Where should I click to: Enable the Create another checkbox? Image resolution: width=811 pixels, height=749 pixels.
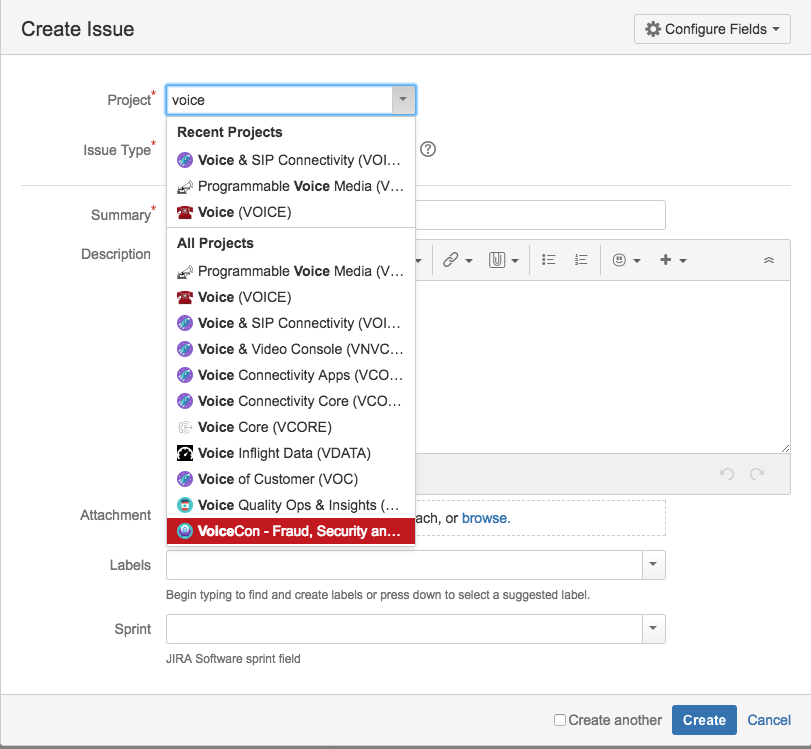560,720
